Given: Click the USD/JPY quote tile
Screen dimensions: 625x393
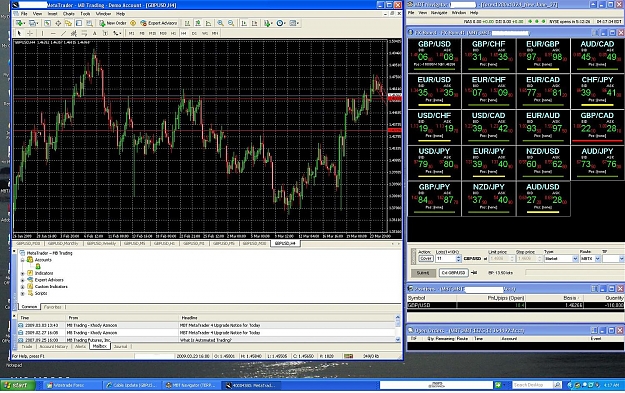Looking at the screenshot, I should [434, 162].
